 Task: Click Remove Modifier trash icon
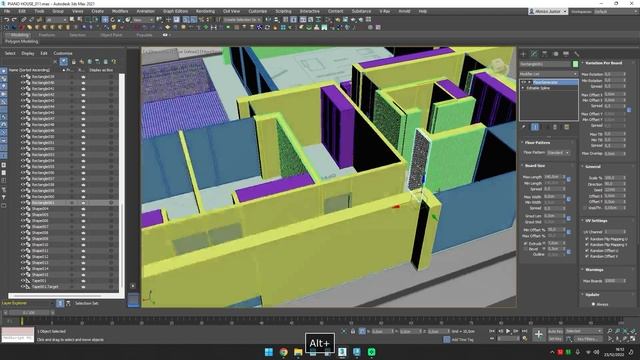click(556, 127)
